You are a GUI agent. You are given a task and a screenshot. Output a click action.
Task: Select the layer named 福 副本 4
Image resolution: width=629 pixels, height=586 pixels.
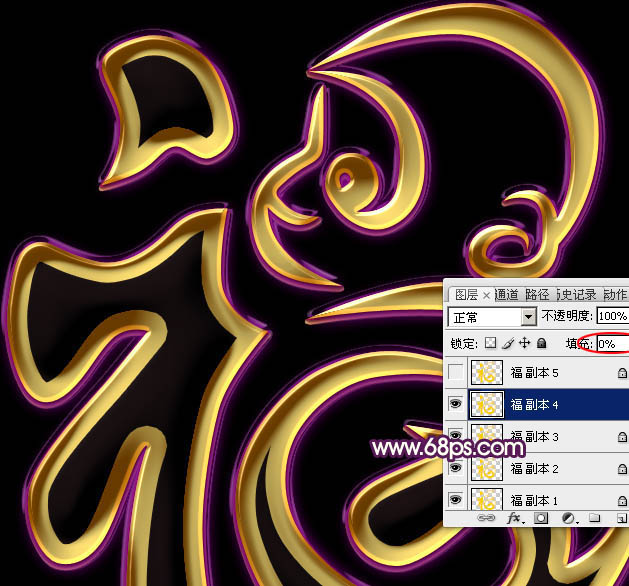pyautogui.click(x=534, y=405)
